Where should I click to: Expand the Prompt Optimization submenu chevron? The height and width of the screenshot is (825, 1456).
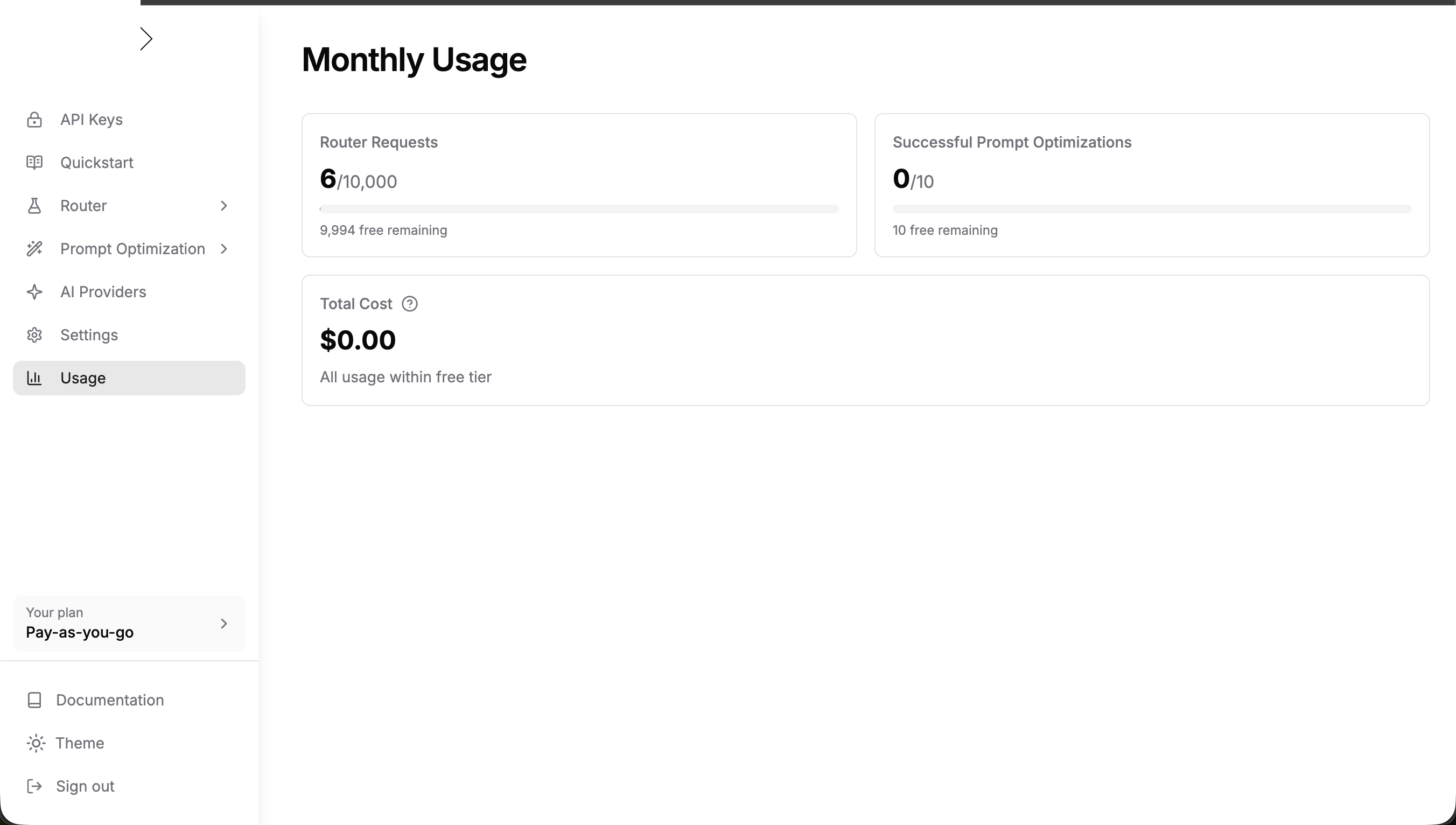(x=224, y=249)
